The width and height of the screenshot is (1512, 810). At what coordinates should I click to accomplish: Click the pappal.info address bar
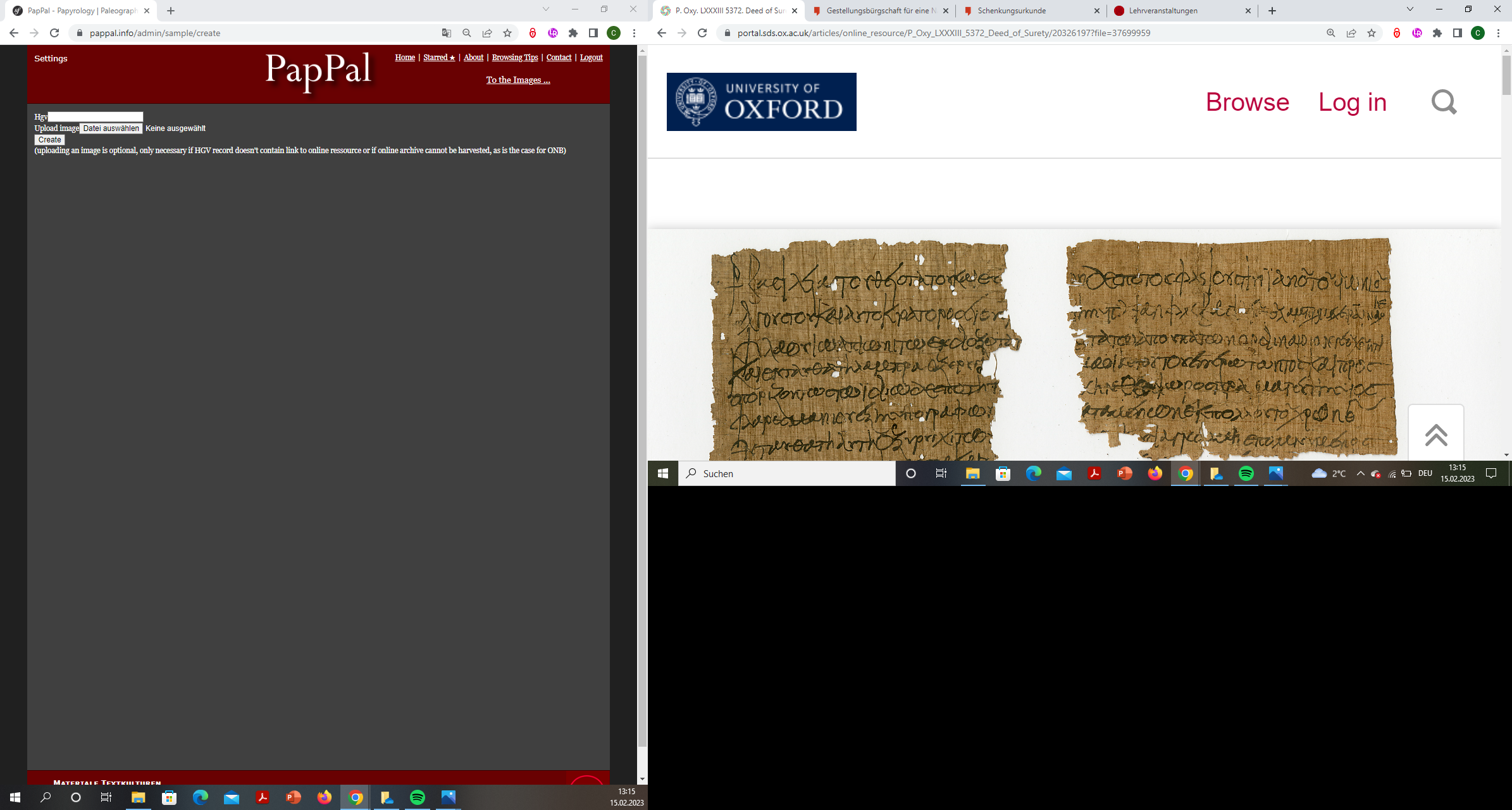[x=253, y=33]
